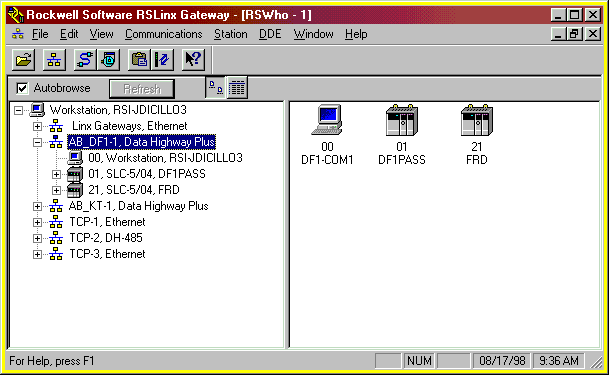This screenshot has height=377, width=612.
Task: Select 21, SLC-5/04, FRD row
Action: coord(133,190)
